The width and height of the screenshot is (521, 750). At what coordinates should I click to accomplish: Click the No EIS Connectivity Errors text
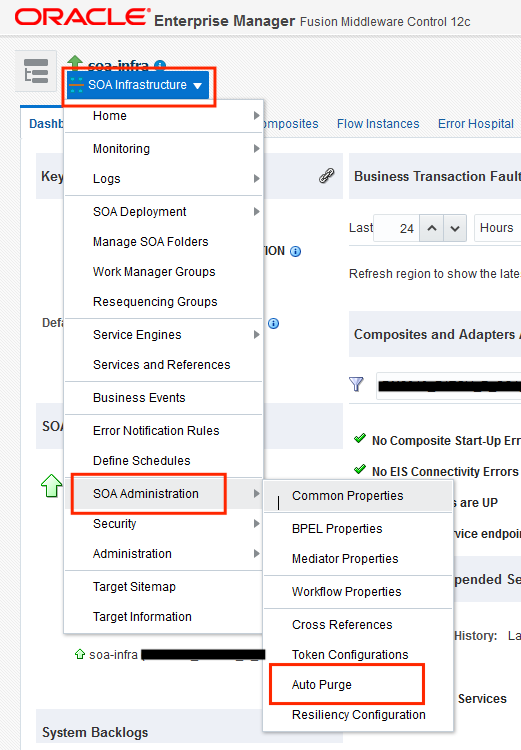(x=445, y=472)
